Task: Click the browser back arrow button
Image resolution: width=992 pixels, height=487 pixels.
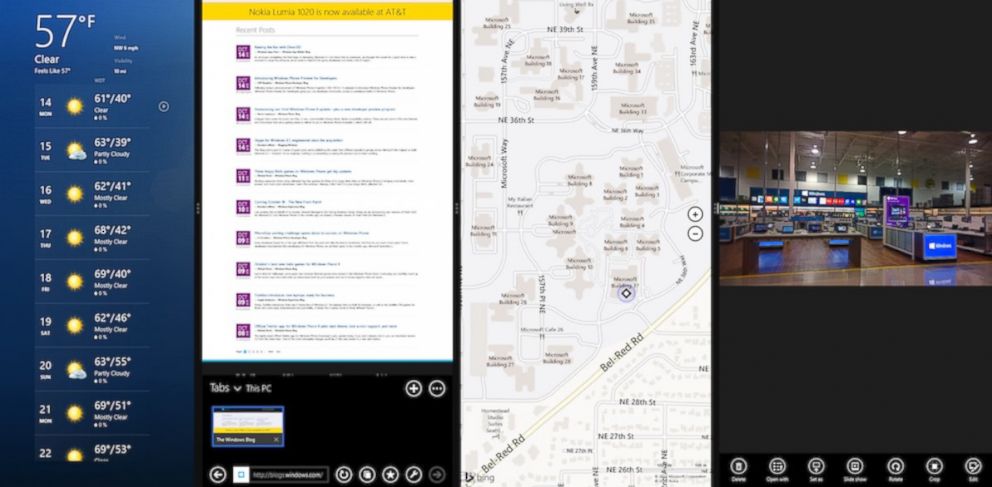Action: pyautogui.click(x=218, y=474)
